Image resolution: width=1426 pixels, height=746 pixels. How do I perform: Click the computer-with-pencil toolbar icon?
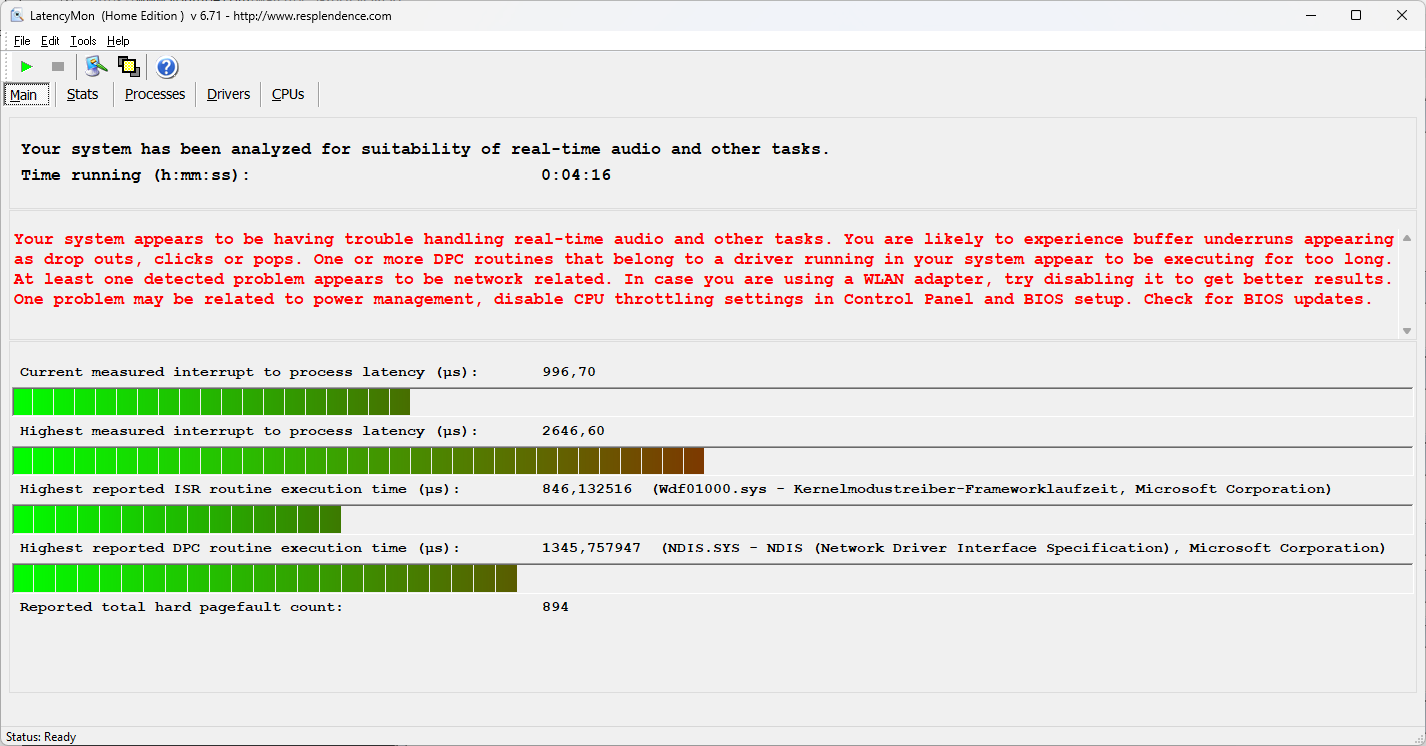[x=96, y=67]
